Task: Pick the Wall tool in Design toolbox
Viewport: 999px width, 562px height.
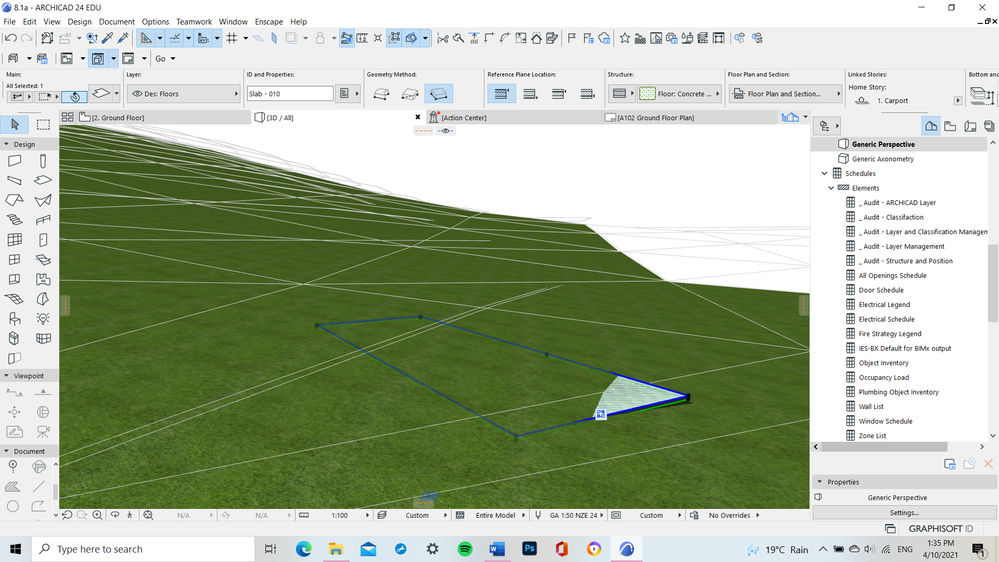Action: click(15, 161)
